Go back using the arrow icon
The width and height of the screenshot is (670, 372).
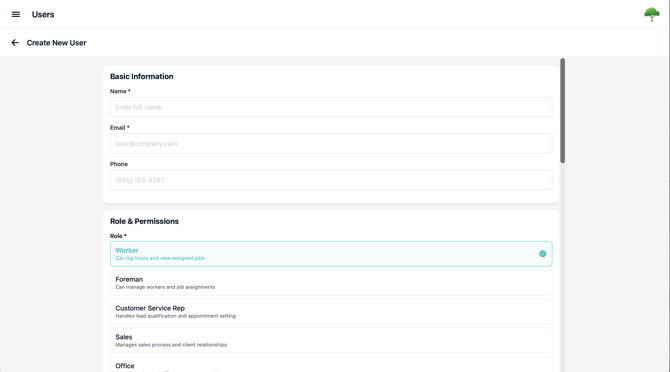click(15, 43)
